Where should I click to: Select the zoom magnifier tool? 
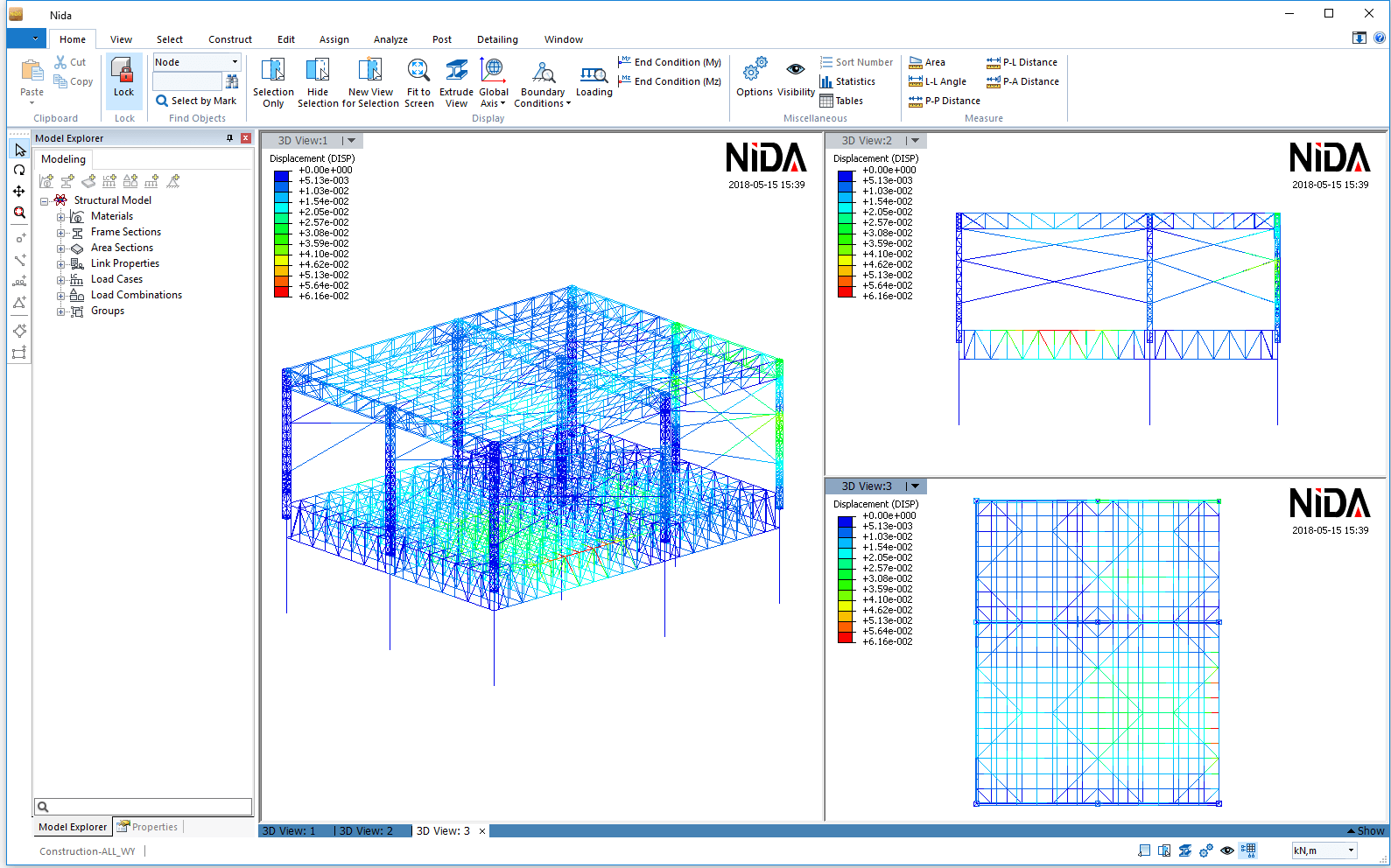[19, 213]
